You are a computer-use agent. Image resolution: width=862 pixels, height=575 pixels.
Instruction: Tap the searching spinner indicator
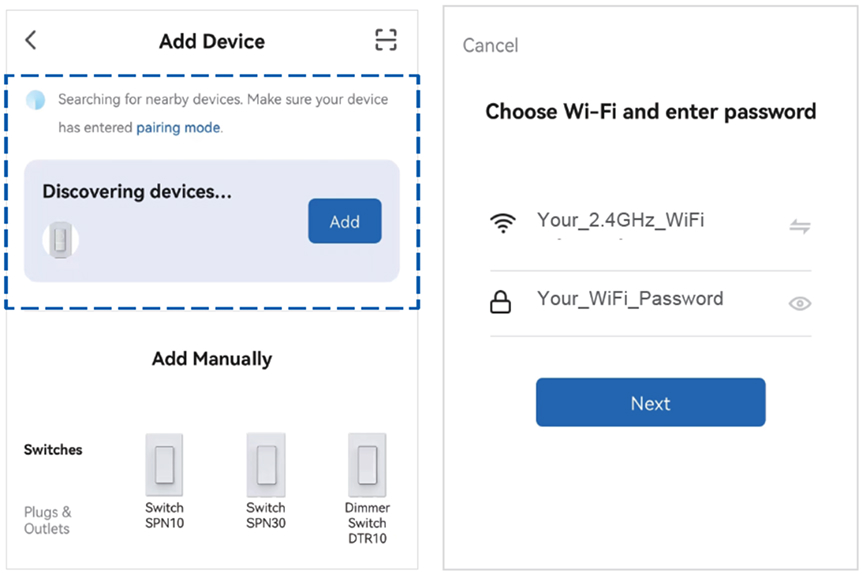tap(36, 100)
